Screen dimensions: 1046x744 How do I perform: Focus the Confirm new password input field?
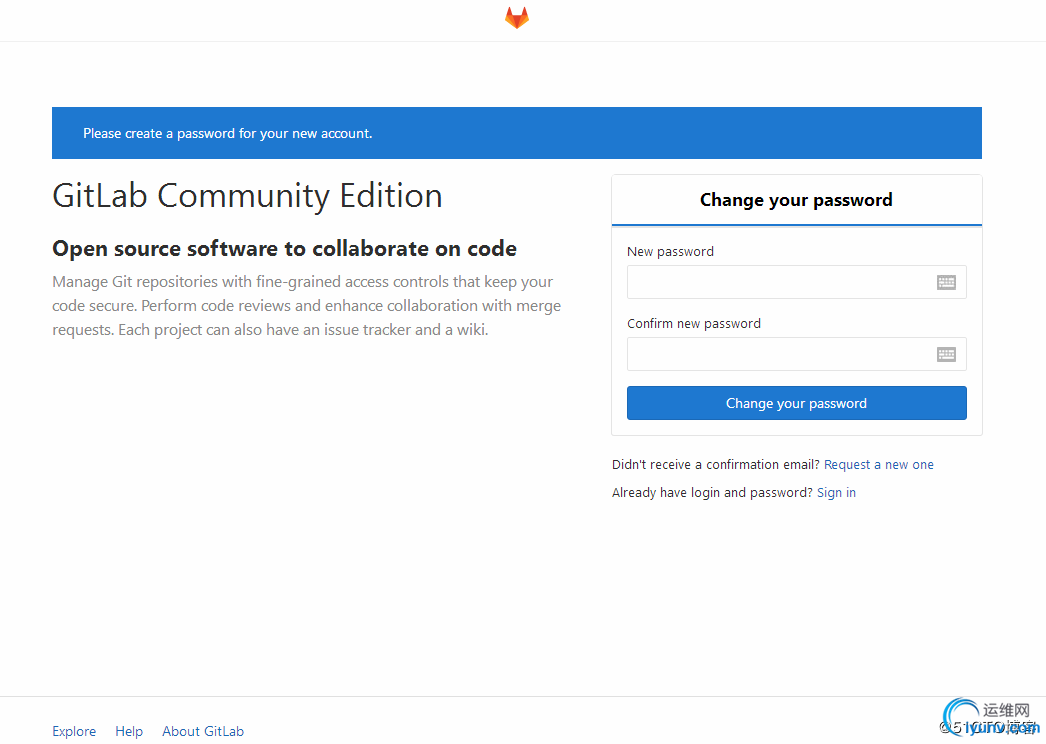pos(797,354)
